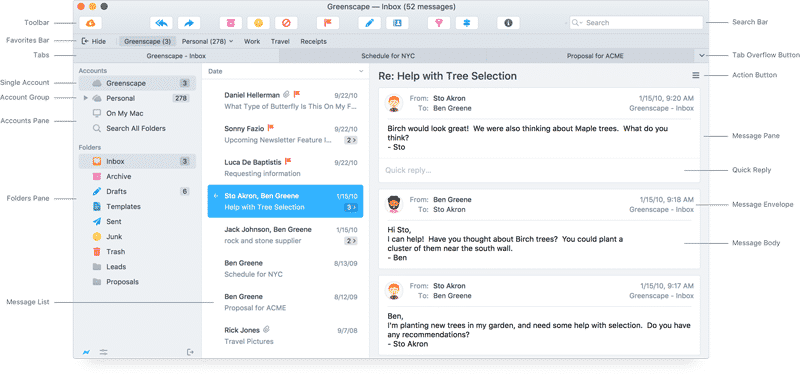
Task: Mark as Junk with the yellow toolbar icon
Action: click(x=258, y=23)
